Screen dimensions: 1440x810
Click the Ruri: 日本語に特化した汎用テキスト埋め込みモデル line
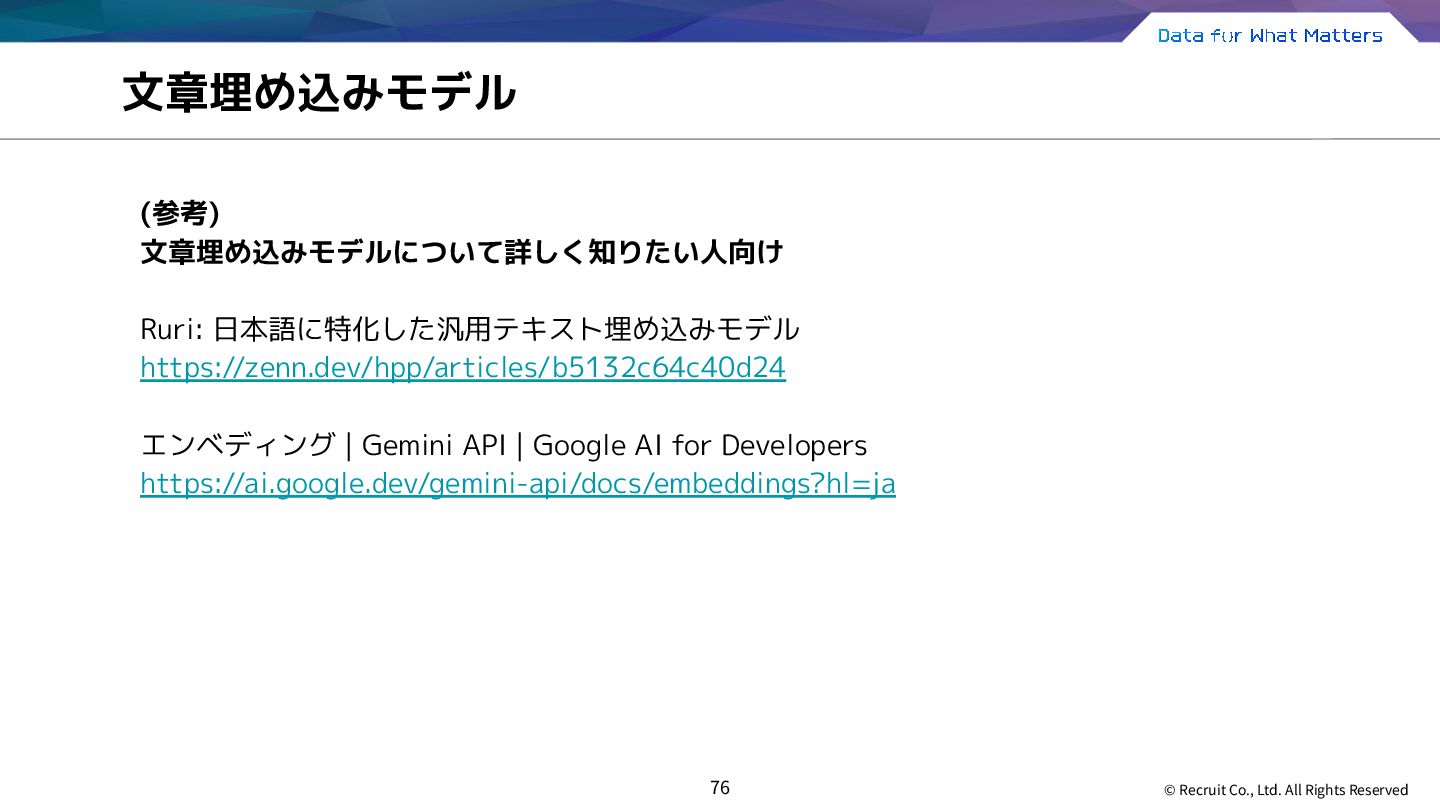click(470, 328)
